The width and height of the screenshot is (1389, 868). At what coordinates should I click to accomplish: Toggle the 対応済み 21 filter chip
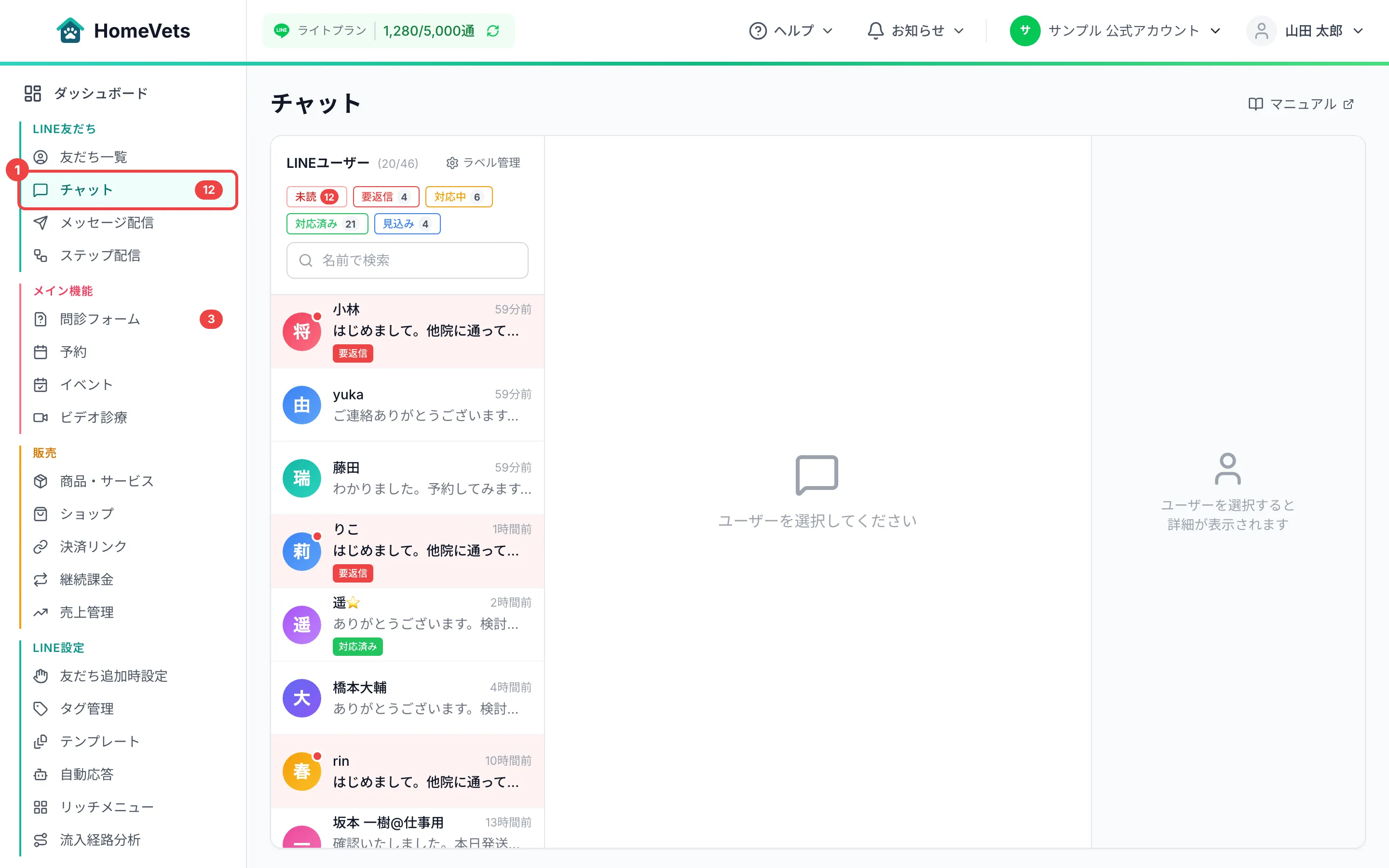[327, 224]
